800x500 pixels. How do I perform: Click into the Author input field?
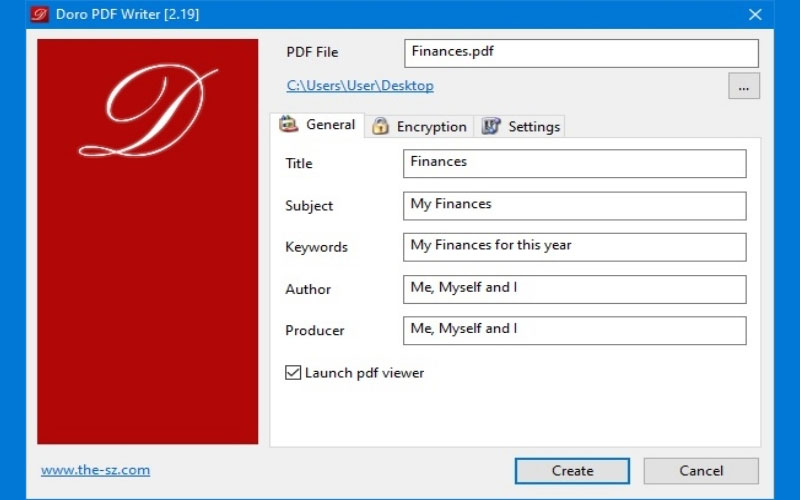point(574,289)
